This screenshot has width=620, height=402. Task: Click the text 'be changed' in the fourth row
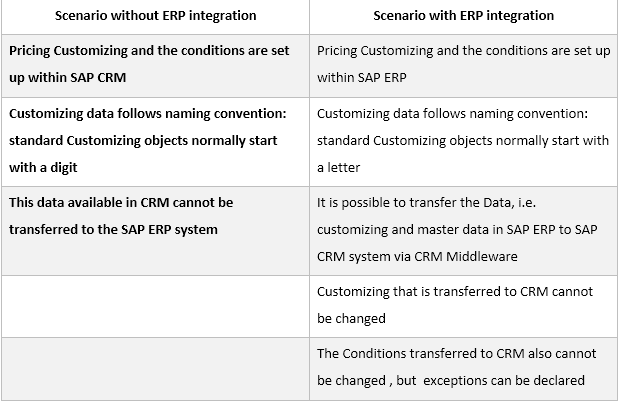point(351,319)
